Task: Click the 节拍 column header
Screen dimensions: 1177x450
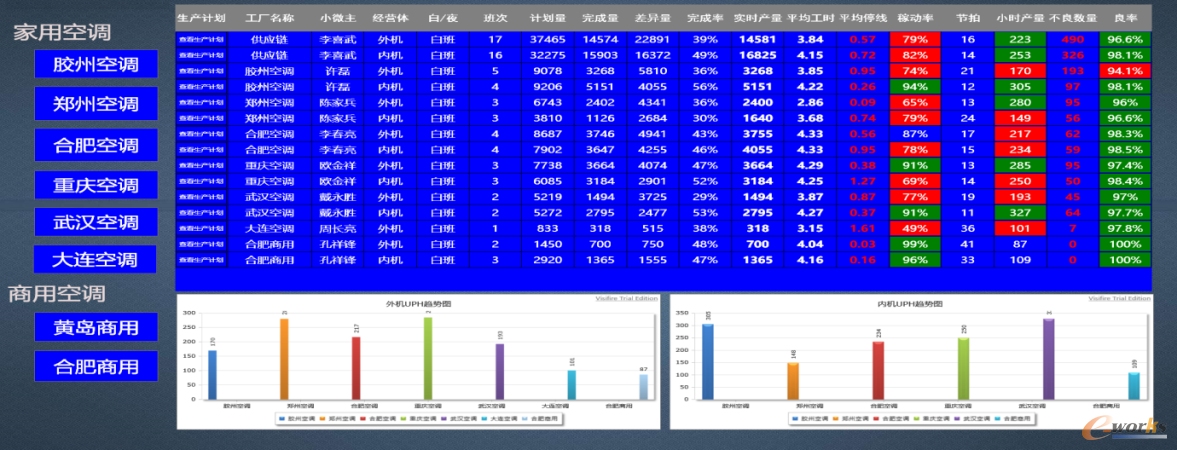Action: (968, 17)
